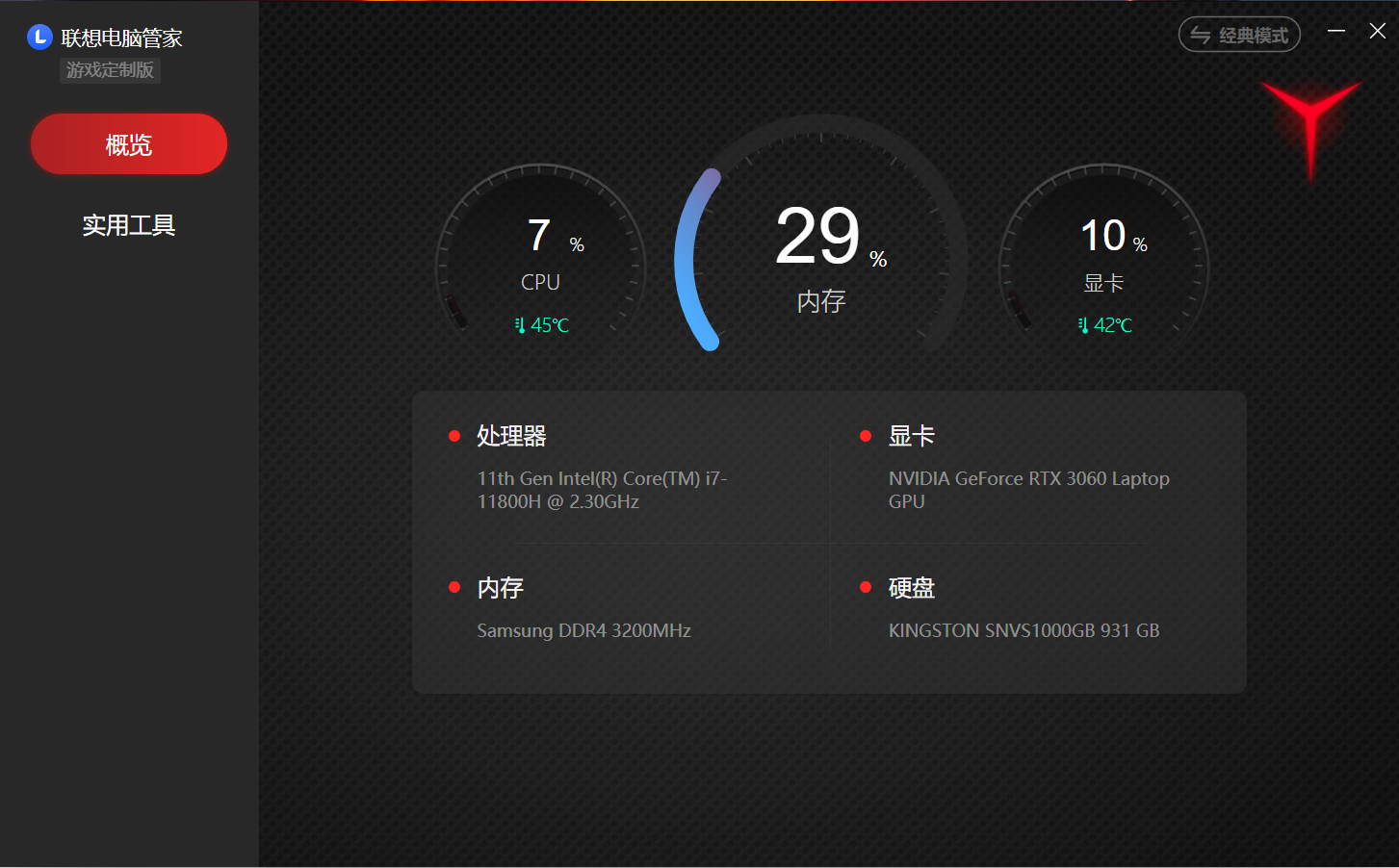The height and width of the screenshot is (868, 1399).
Task: Click the NVIDIA GeForce RTX 3060 text
Action: (x=1028, y=490)
